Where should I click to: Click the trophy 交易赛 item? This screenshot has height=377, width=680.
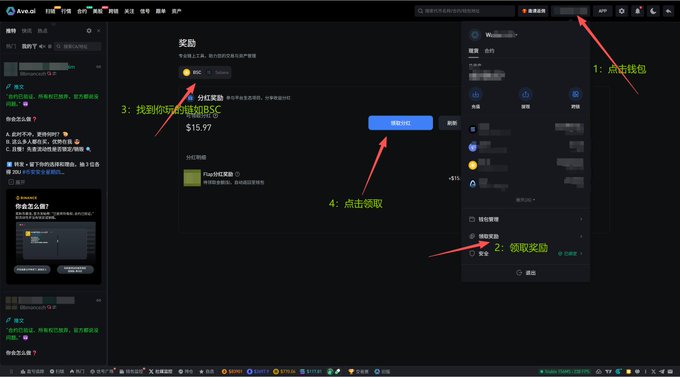click(x=358, y=372)
